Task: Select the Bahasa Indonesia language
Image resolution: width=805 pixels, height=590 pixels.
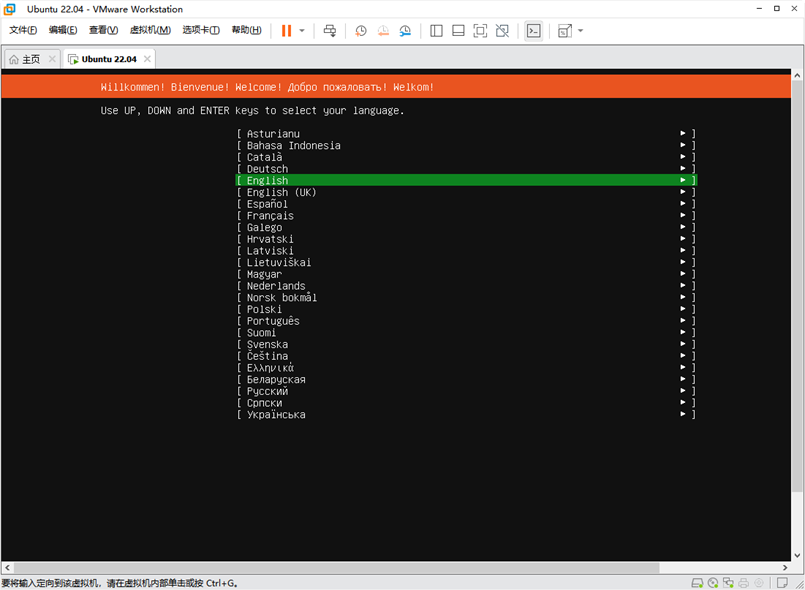Action: pyautogui.click(x=466, y=145)
